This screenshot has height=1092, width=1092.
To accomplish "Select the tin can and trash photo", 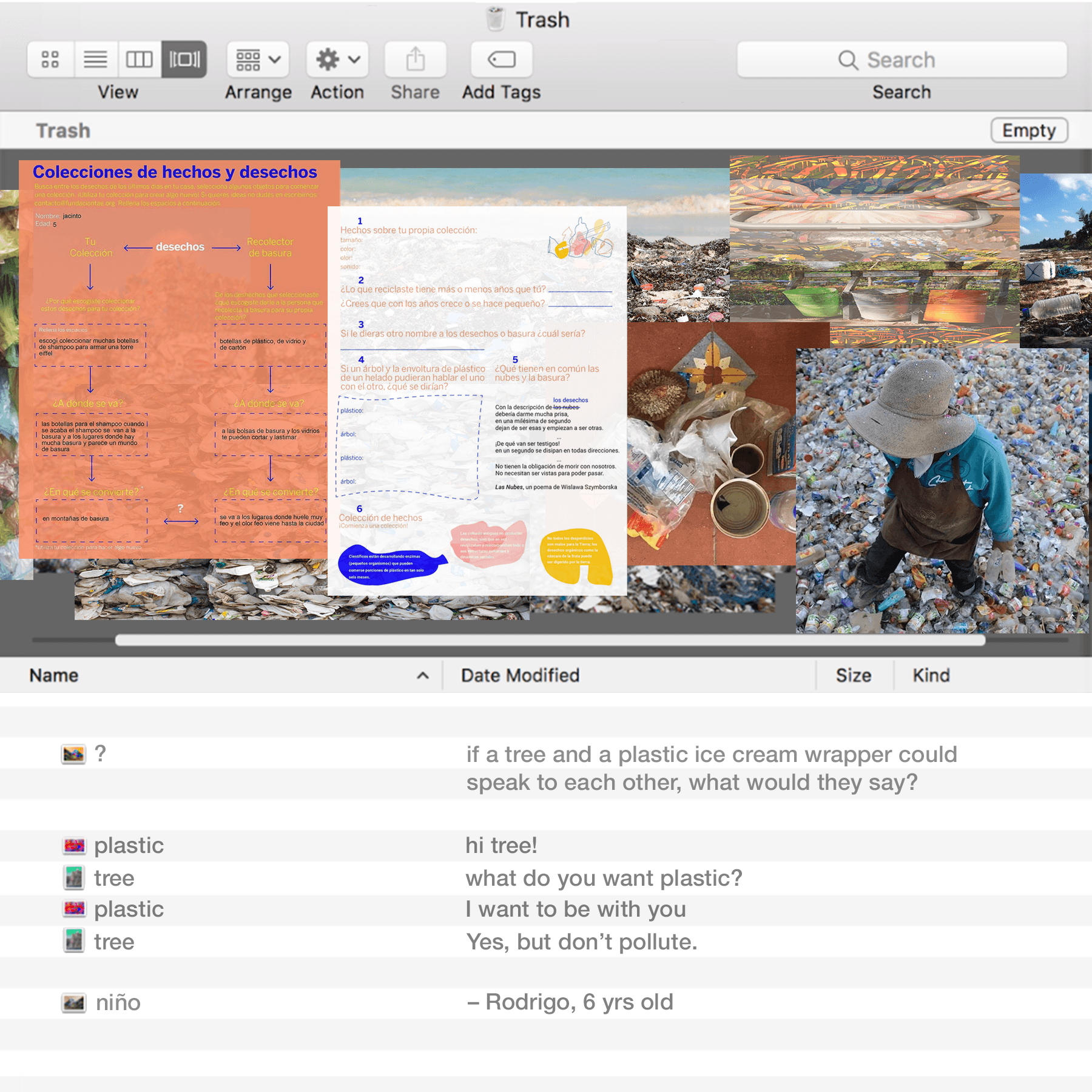I will coord(711,443).
